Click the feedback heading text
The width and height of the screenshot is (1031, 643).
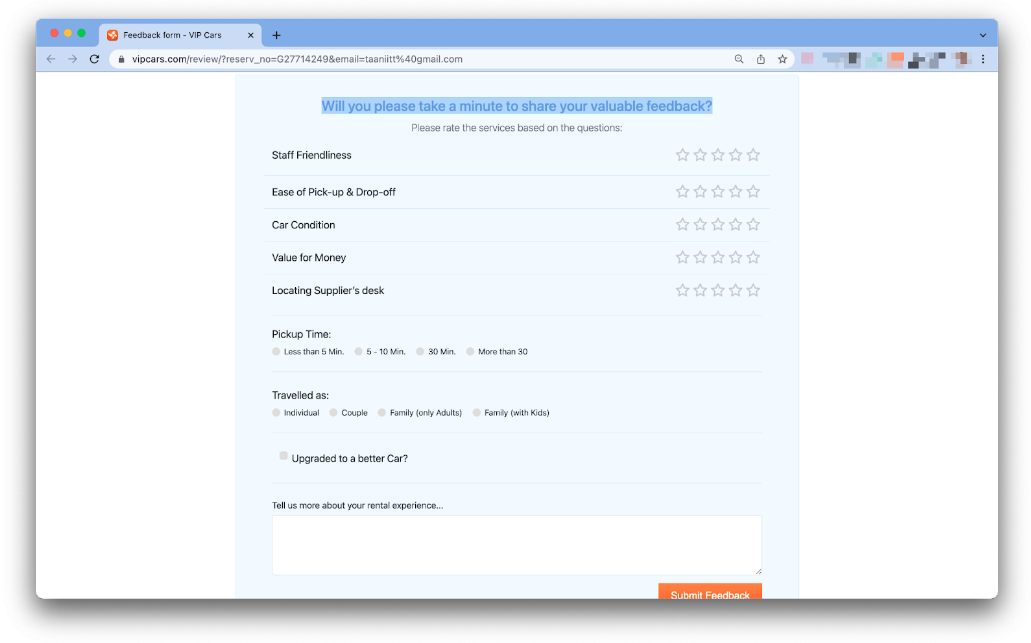click(517, 106)
